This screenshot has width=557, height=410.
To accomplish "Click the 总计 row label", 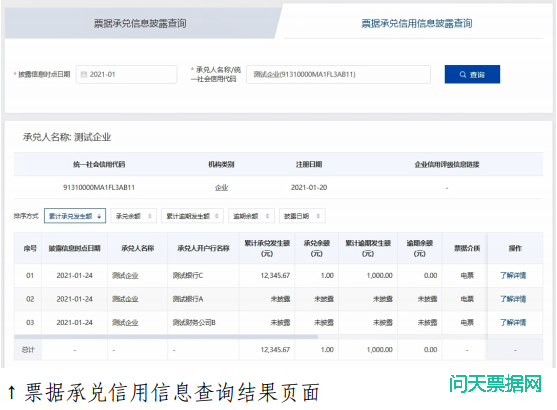I will coord(28,350).
